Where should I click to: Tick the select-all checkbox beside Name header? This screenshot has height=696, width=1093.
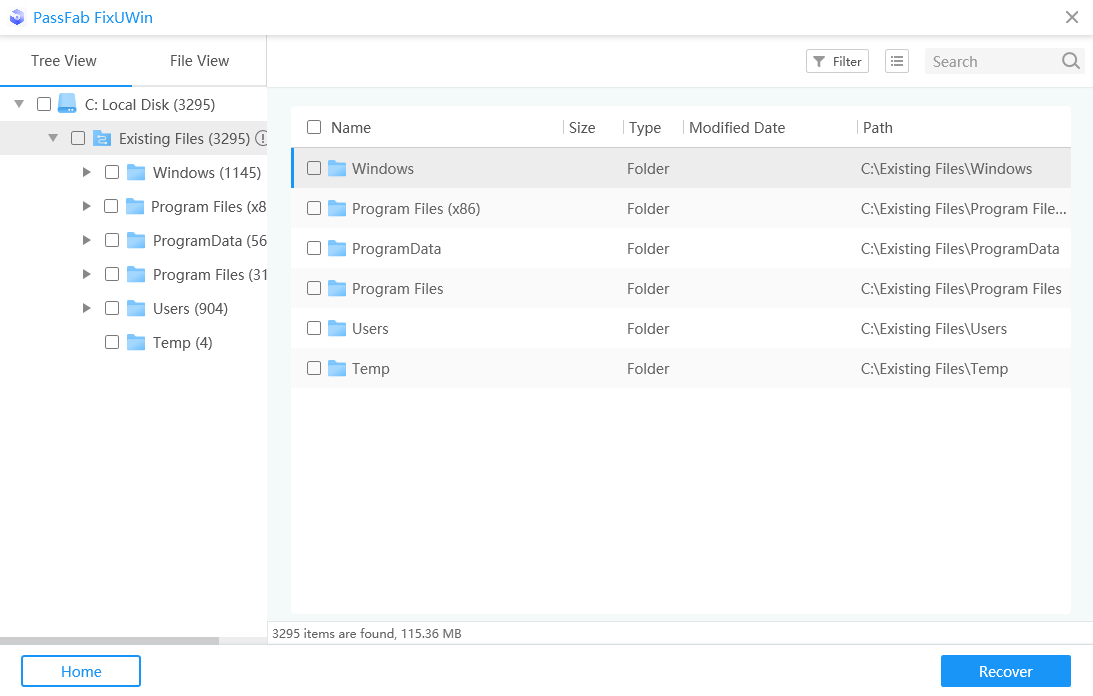point(314,127)
